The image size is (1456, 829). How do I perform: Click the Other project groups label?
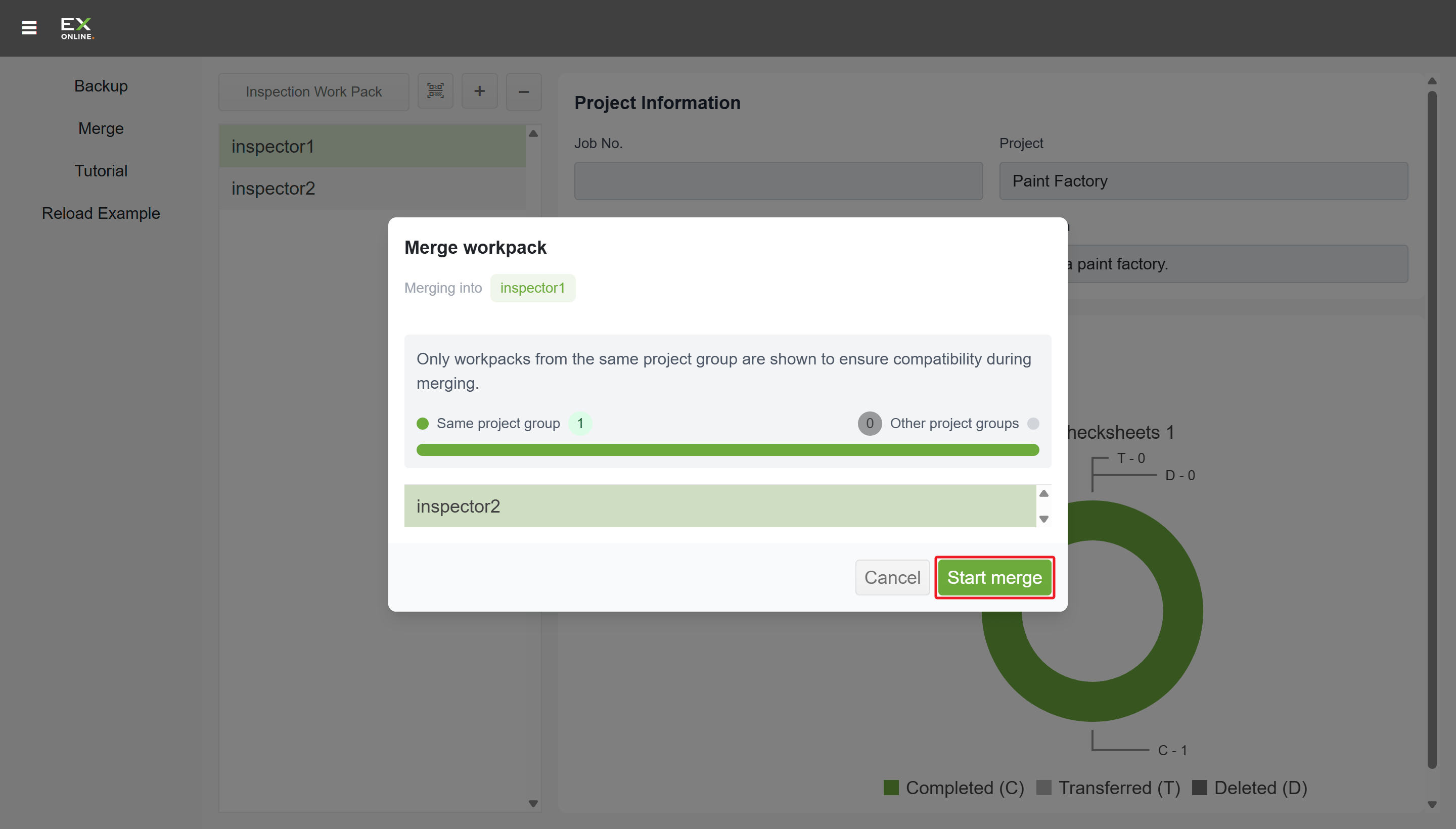coord(954,423)
